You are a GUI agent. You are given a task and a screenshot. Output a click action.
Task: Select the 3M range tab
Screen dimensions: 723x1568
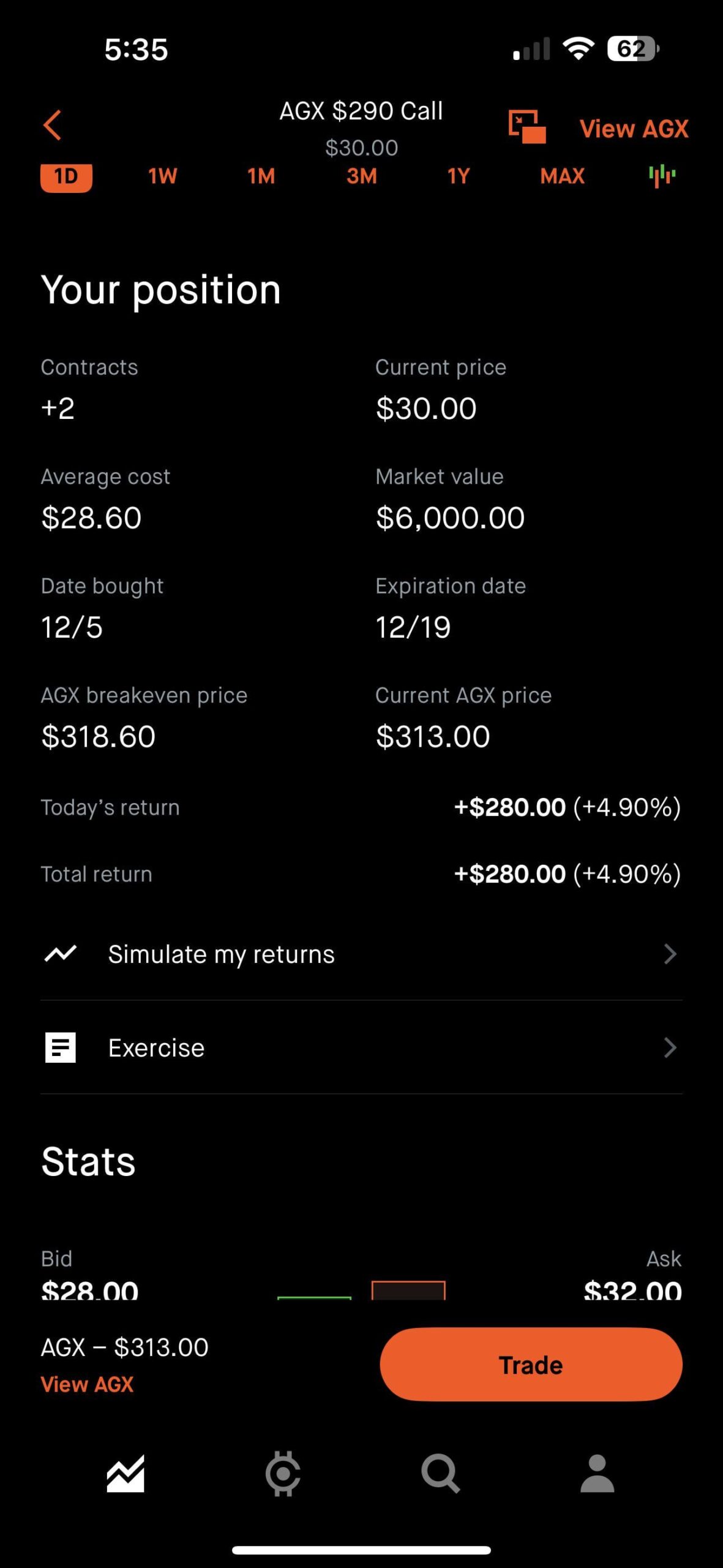[x=362, y=177]
